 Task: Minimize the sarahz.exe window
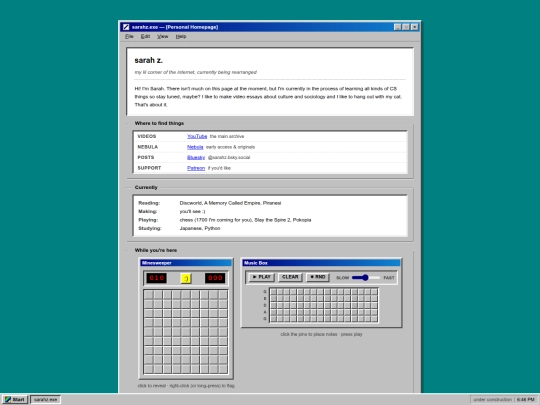click(397, 27)
